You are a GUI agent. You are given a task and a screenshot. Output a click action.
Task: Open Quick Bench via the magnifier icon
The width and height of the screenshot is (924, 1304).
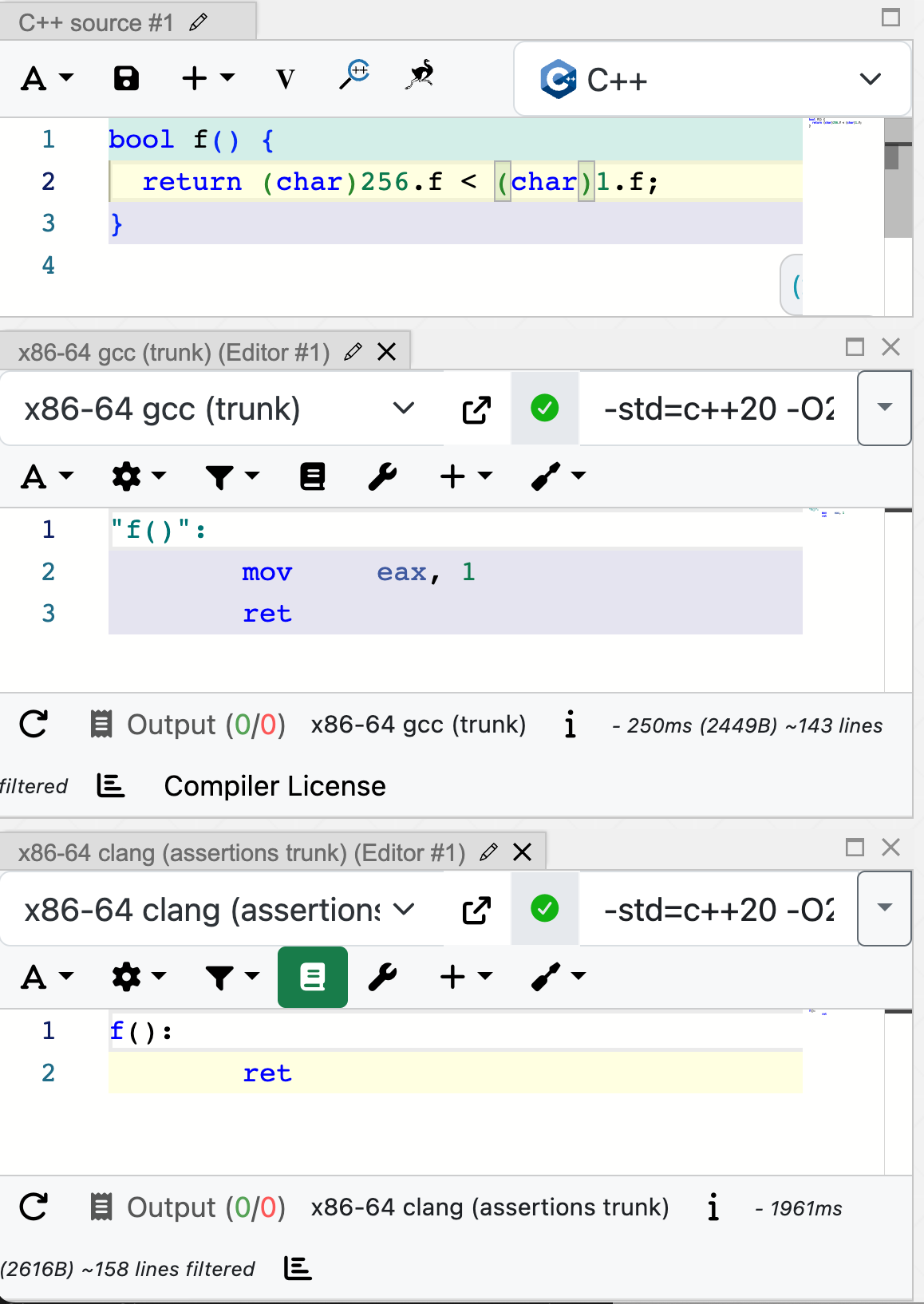(x=353, y=75)
